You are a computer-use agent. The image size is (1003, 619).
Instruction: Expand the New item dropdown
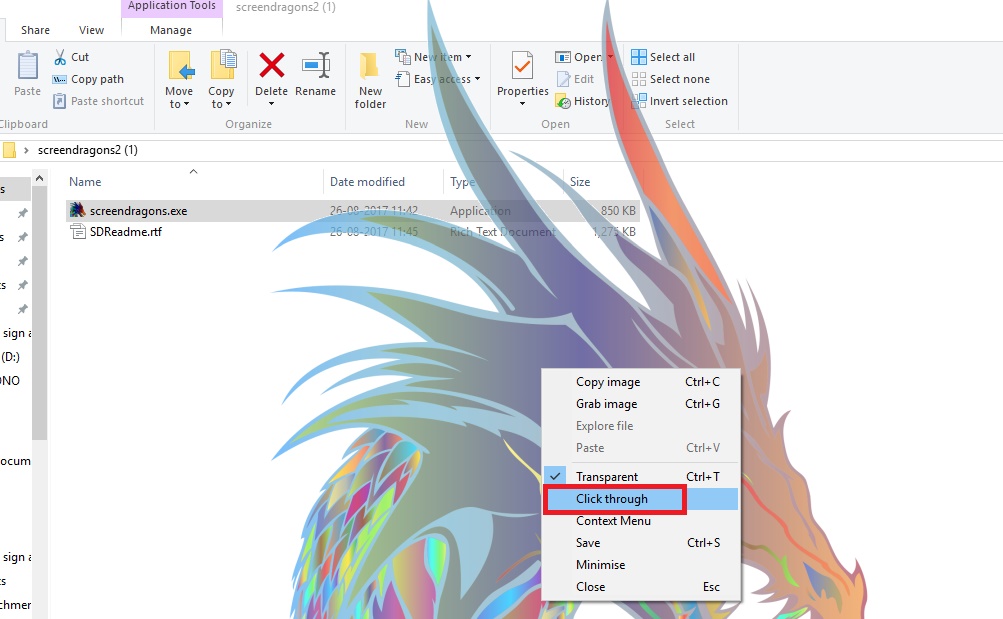tap(432, 56)
